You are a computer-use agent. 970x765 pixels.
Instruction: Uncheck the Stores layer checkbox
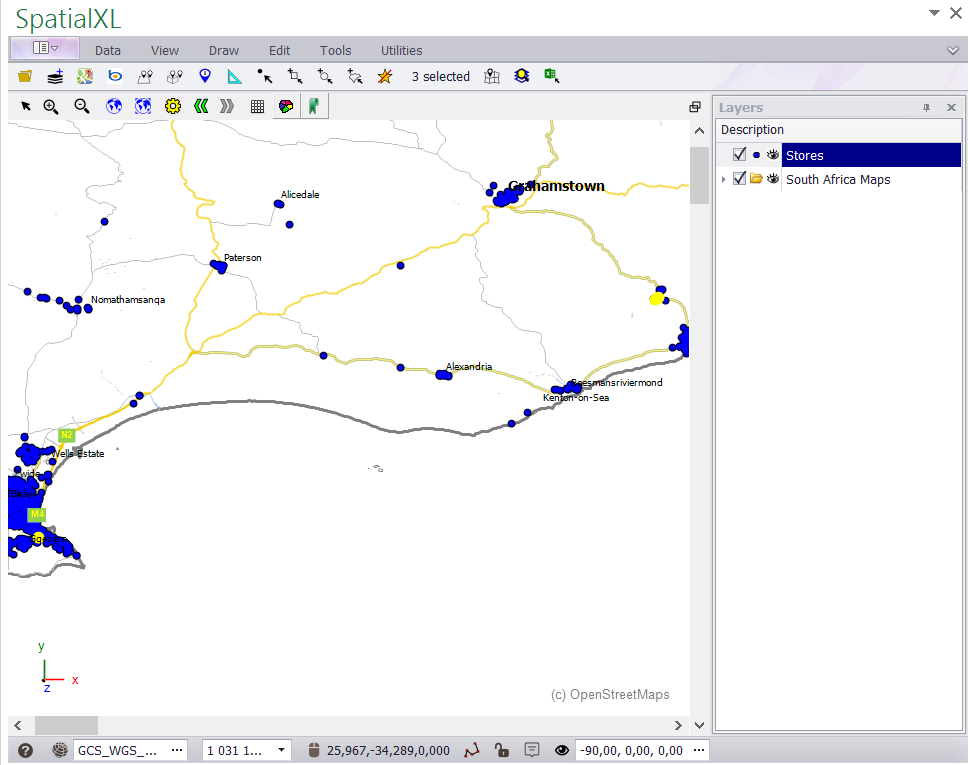738,153
